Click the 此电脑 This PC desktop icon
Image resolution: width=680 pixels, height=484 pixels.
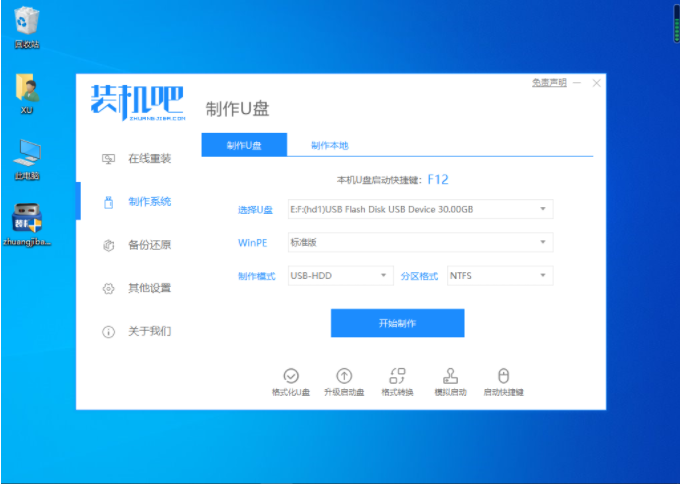click(x=26, y=156)
